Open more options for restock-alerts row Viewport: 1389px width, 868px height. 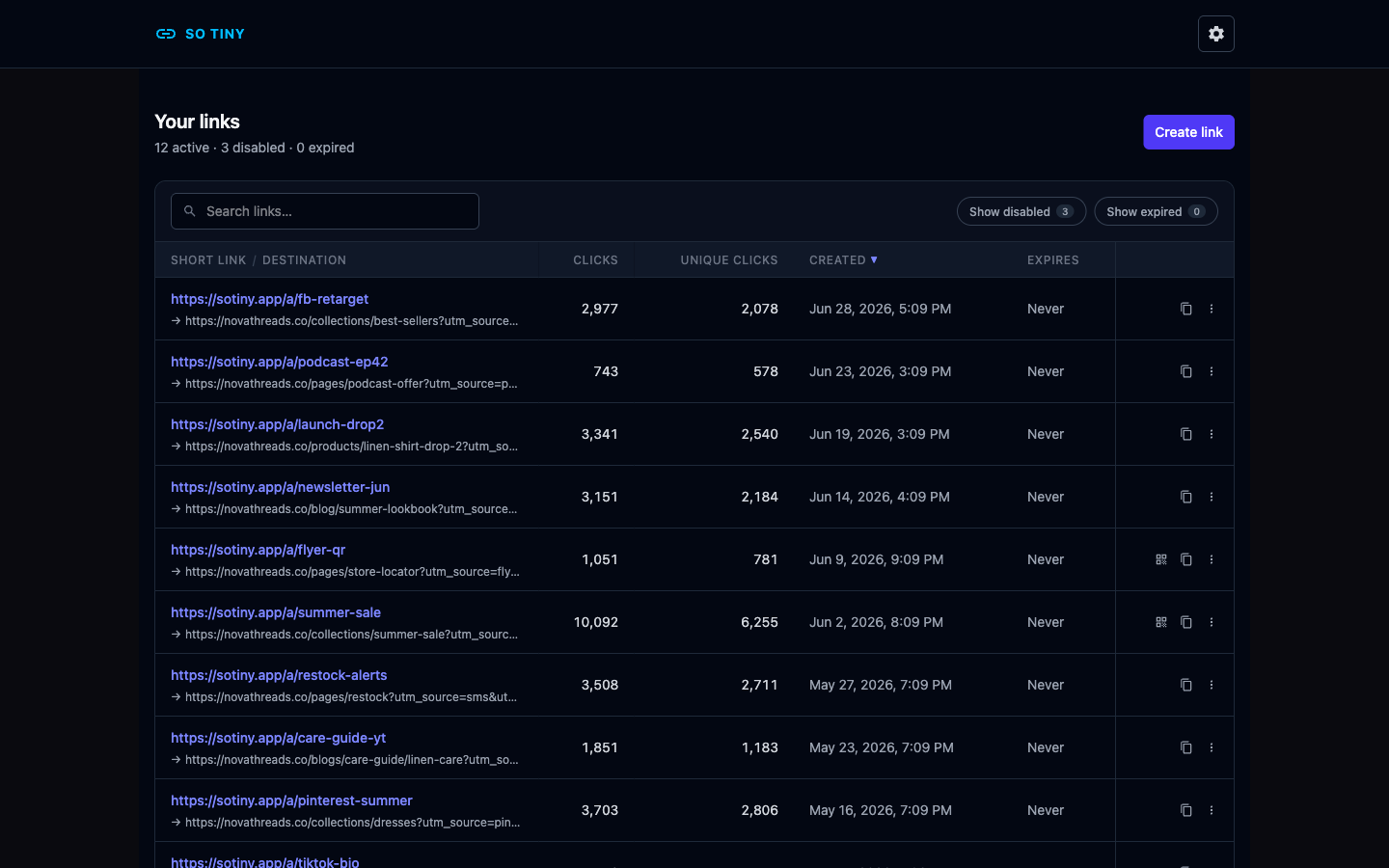click(1212, 685)
